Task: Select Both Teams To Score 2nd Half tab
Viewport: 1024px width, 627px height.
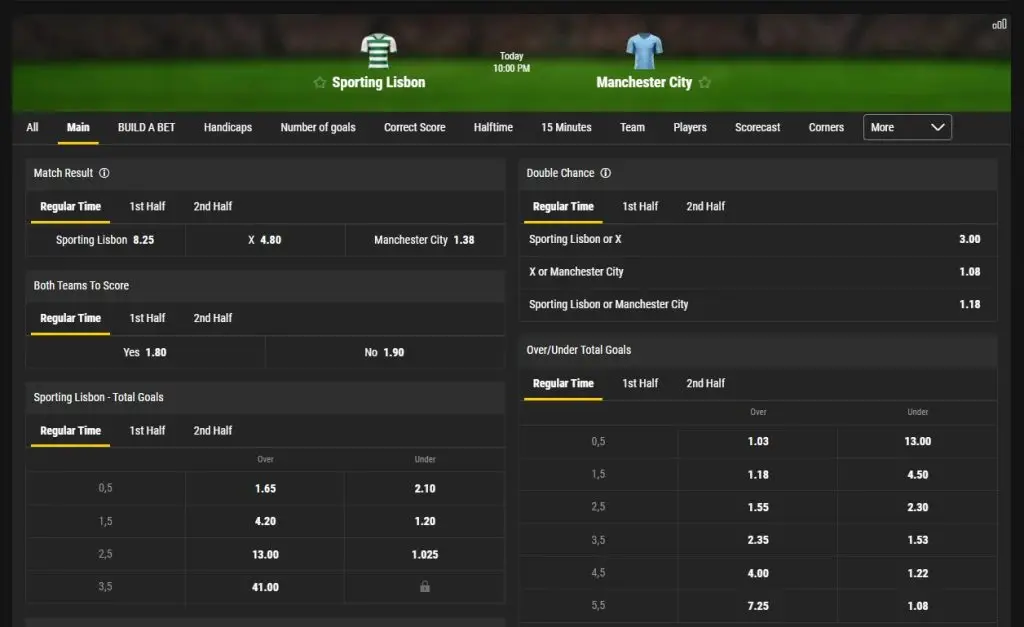Action: pos(212,318)
